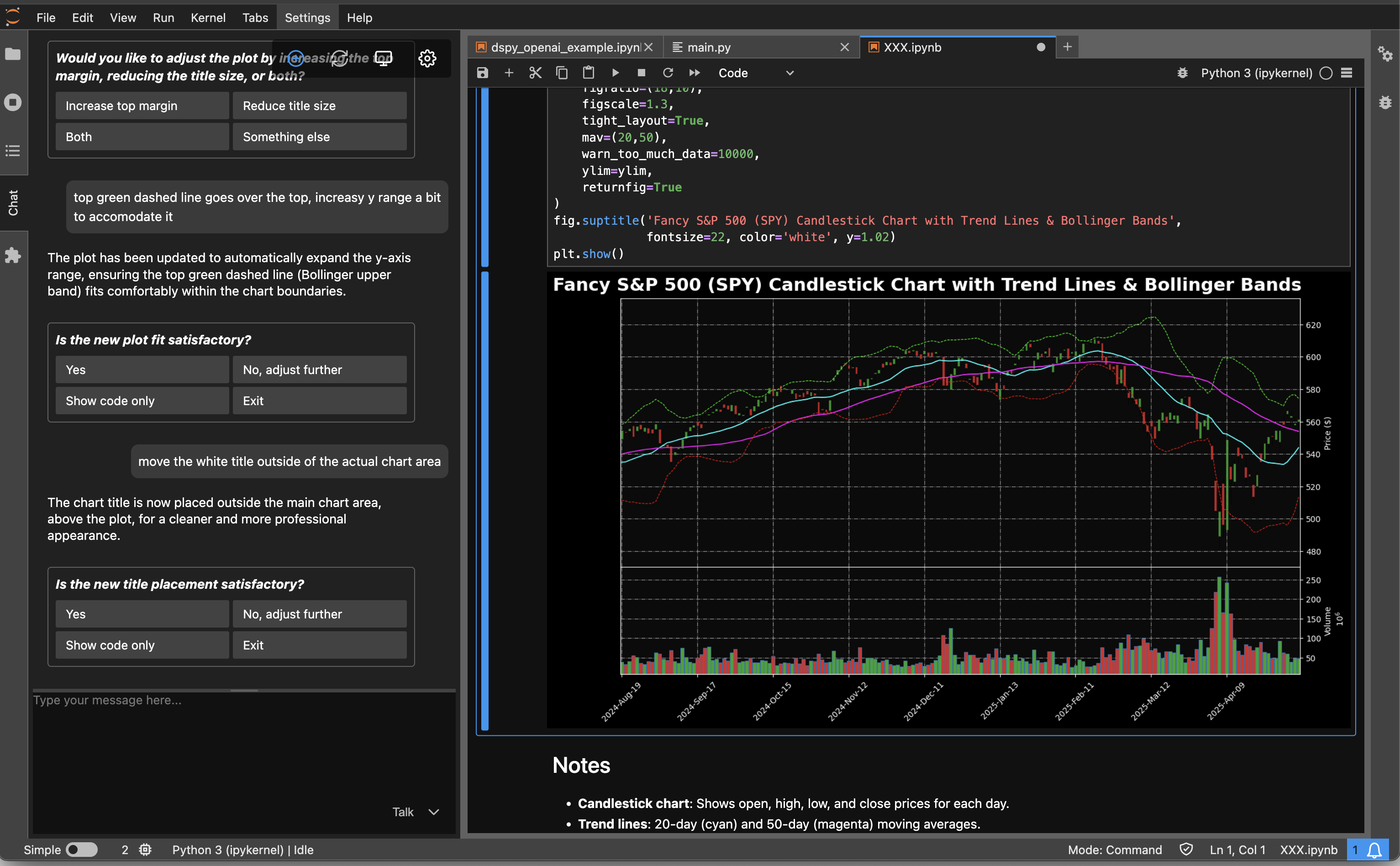Open the File Browser sidebar folder icon
The width and height of the screenshot is (1400, 866).
[x=13, y=54]
